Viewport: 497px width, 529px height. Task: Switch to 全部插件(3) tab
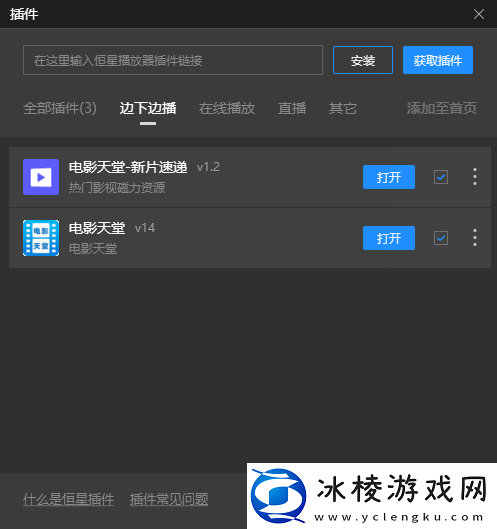(60, 108)
